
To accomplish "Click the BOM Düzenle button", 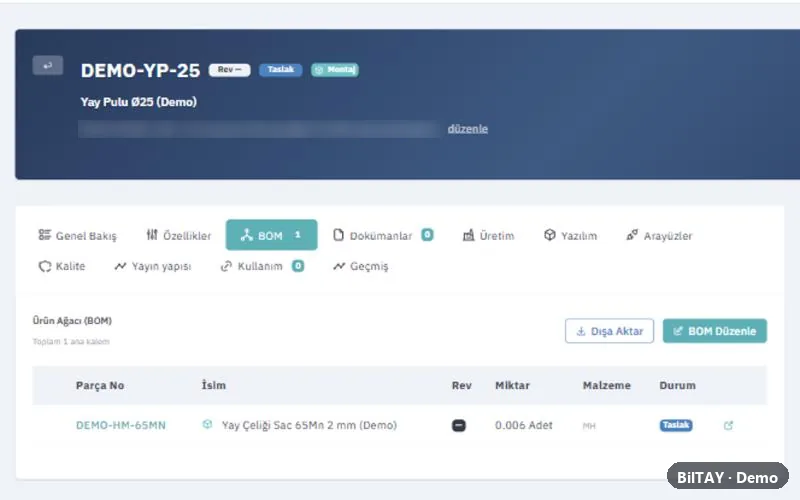I will [x=714, y=331].
